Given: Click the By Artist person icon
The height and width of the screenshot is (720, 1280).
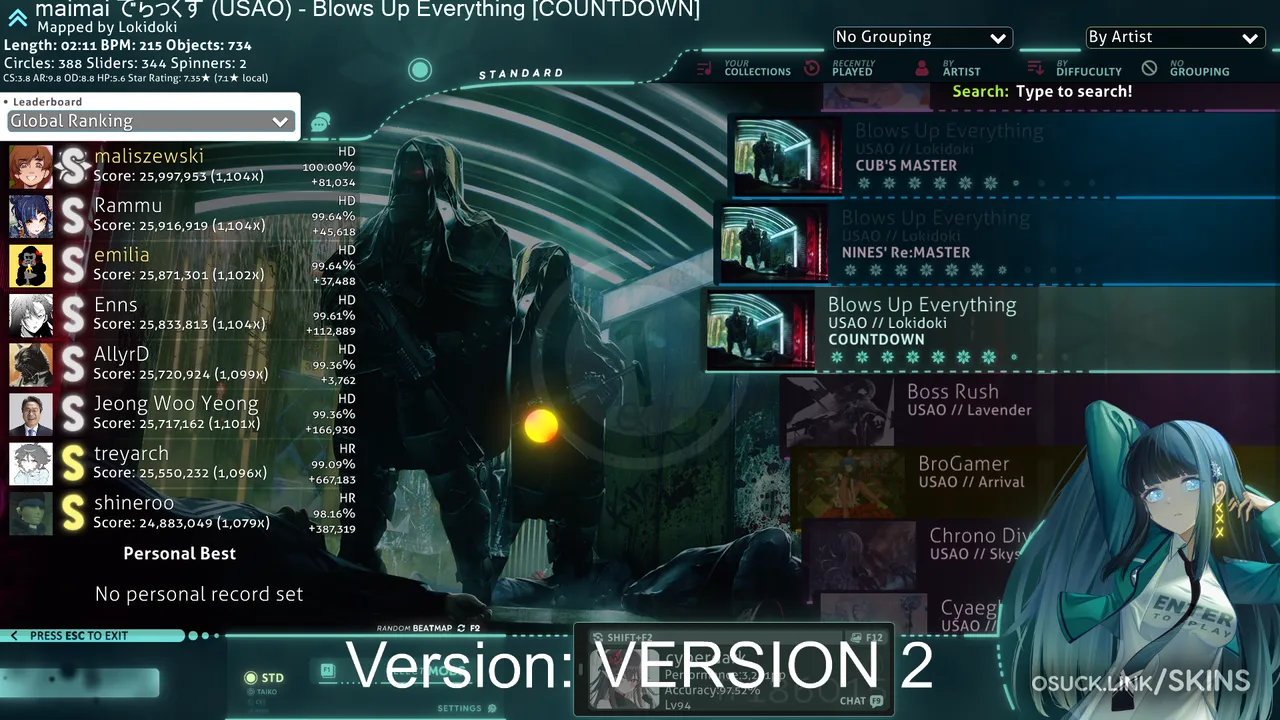Looking at the screenshot, I should 922,69.
